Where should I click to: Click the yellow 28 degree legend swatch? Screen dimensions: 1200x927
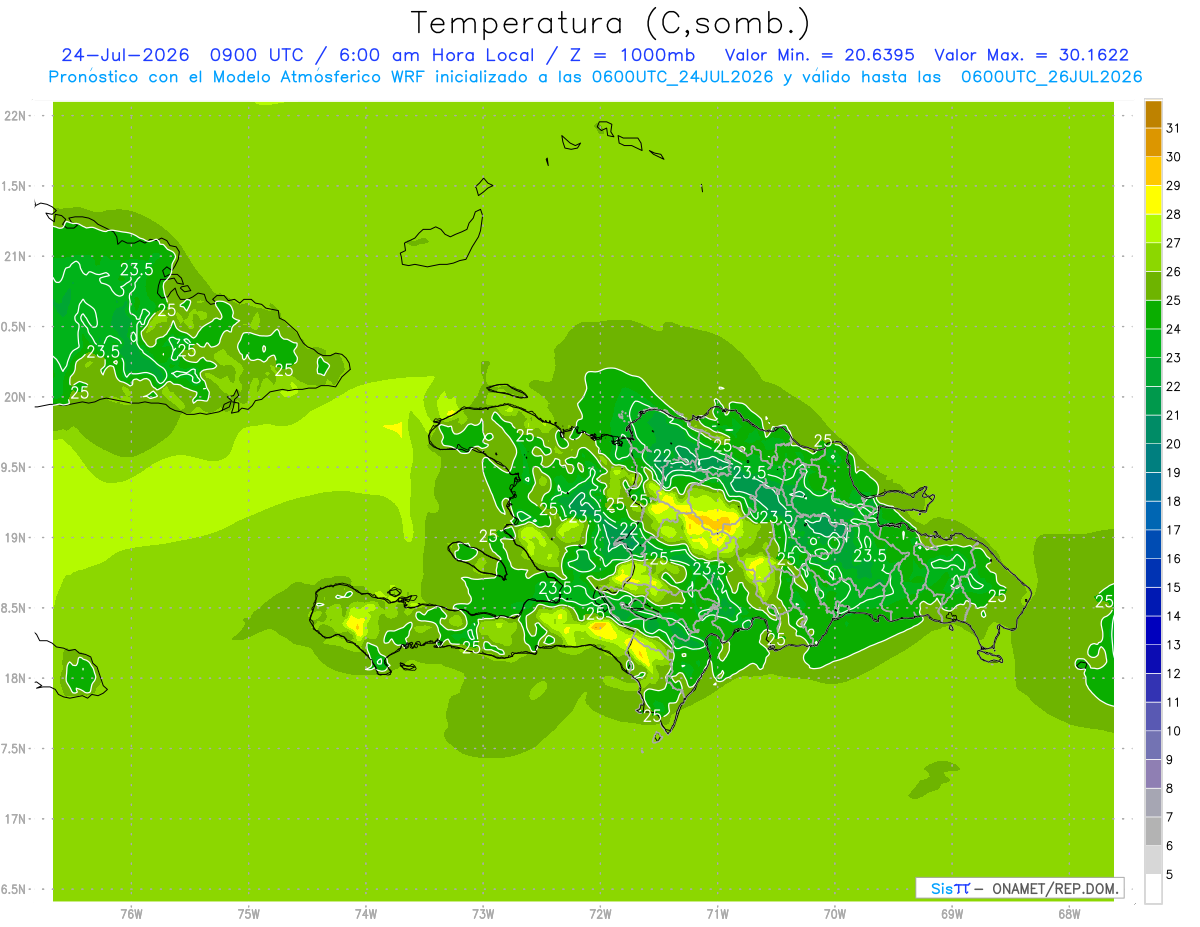coord(1153,200)
